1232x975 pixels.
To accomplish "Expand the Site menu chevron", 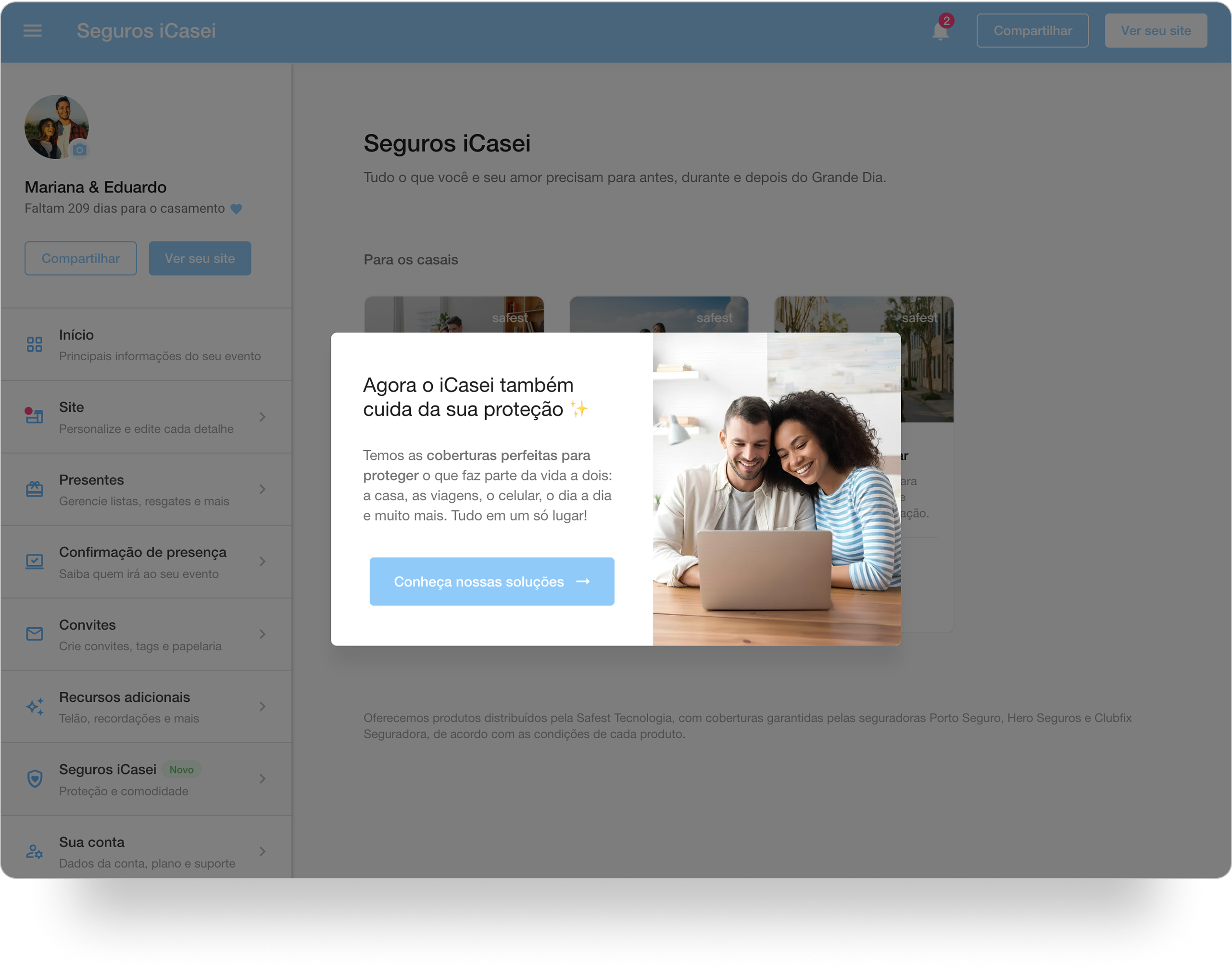I will [x=263, y=418].
